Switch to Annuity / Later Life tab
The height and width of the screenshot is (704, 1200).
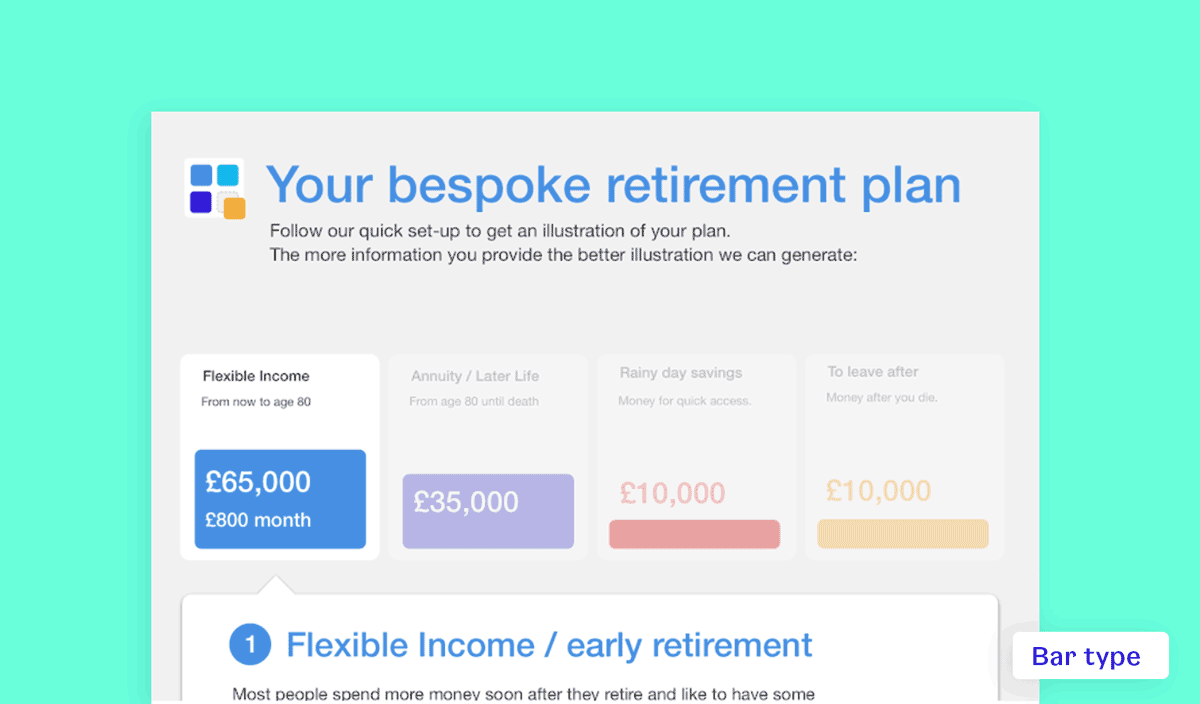click(488, 457)
